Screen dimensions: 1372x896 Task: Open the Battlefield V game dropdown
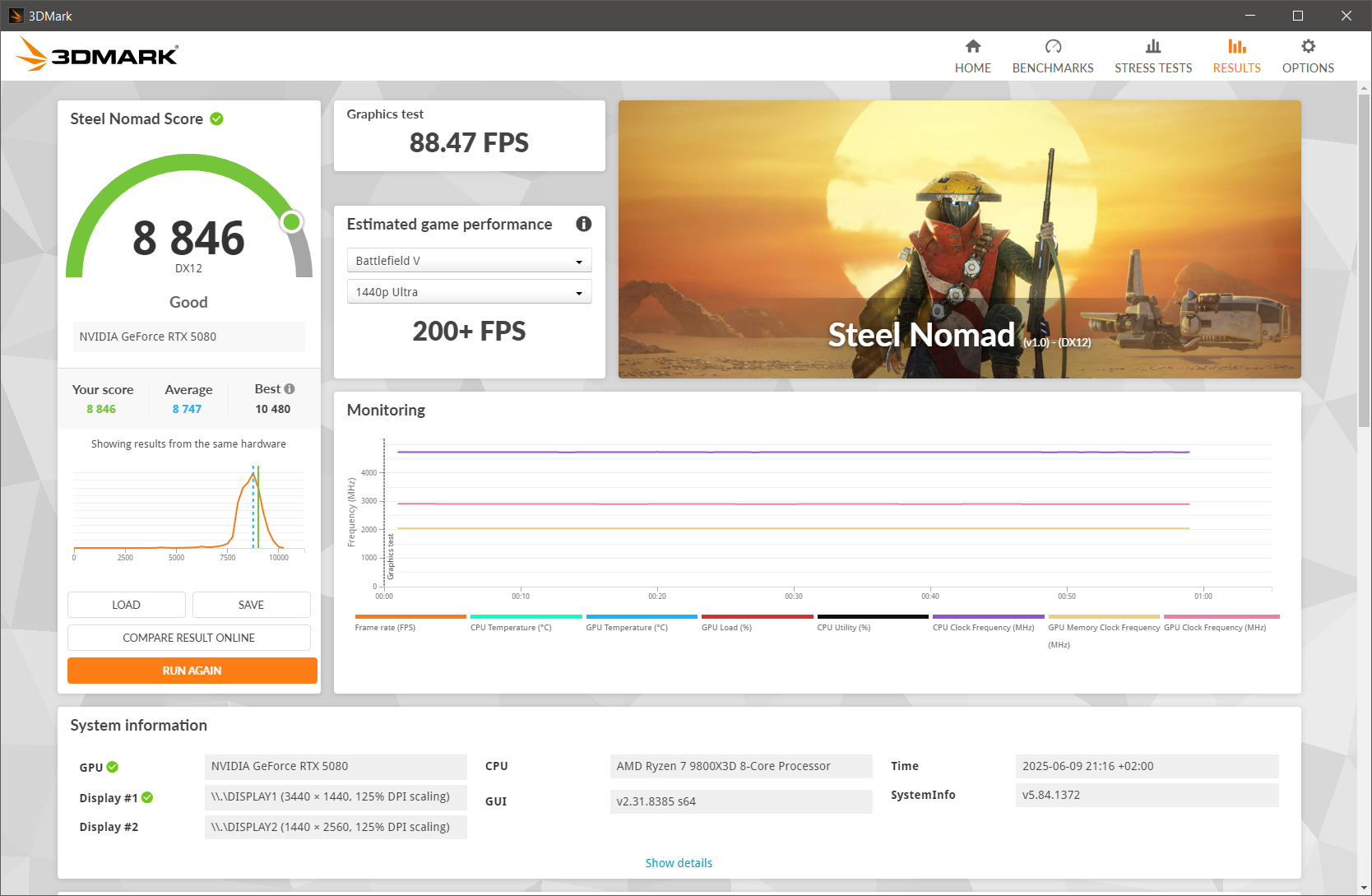[469, 261]
